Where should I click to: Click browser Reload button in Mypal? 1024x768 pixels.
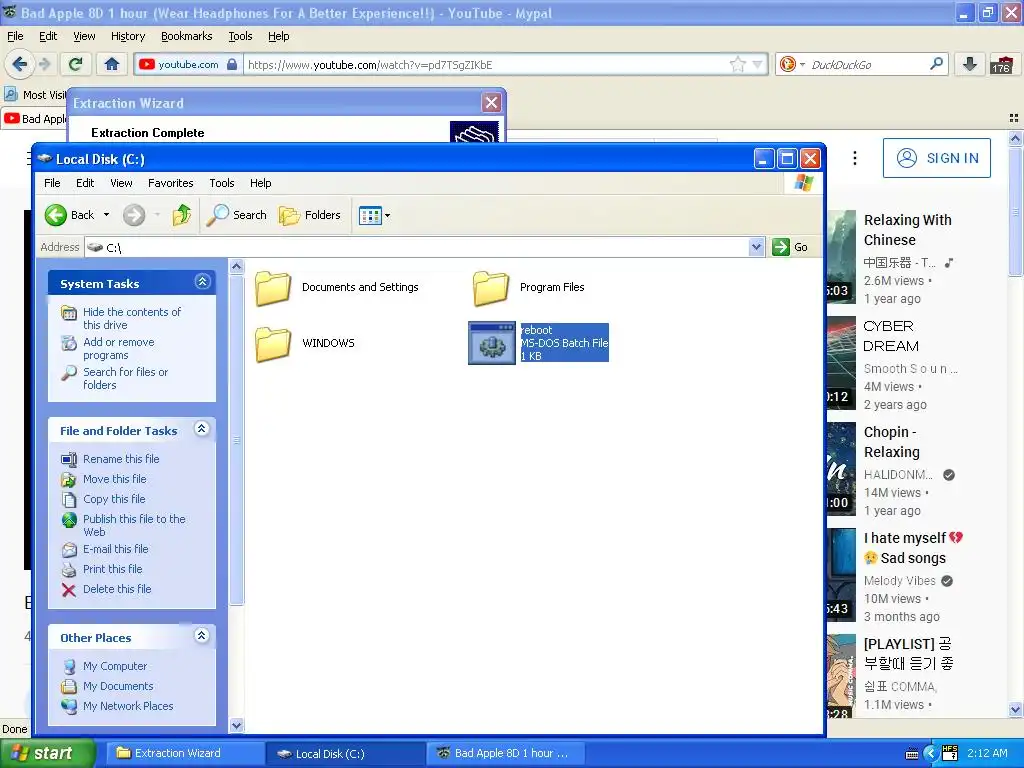click(x=76, y=64)
